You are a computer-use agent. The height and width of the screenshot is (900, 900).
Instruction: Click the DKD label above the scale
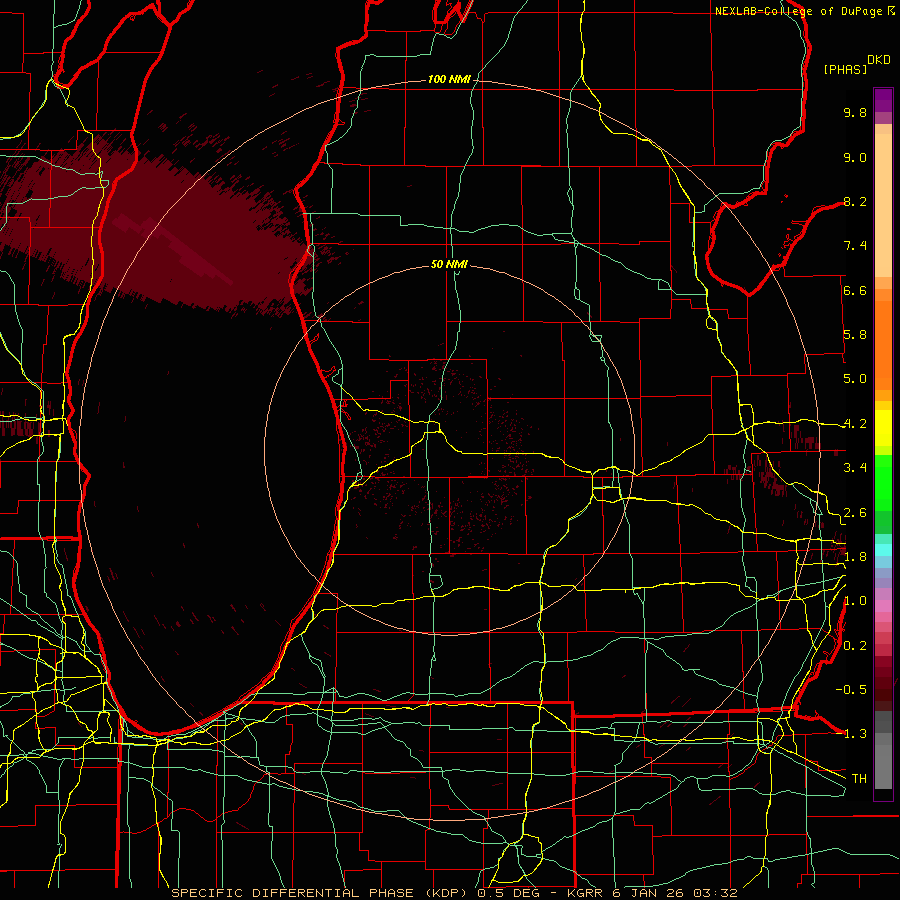click(878, 60)
